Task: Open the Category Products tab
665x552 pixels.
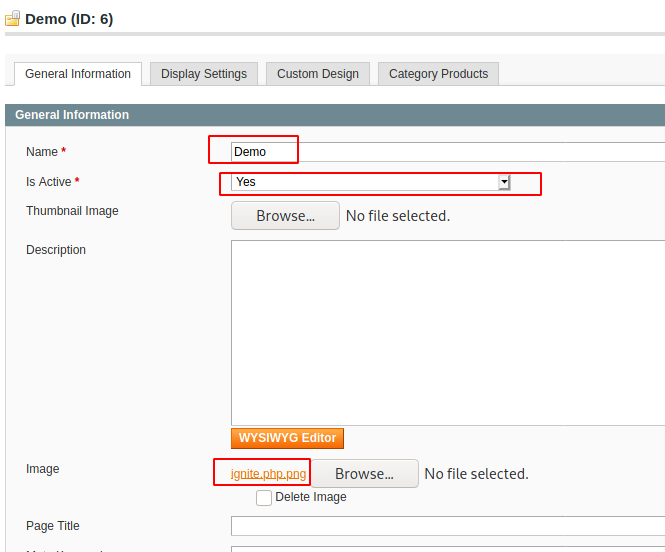Action: pyautogui.click(x=438, y=74)
